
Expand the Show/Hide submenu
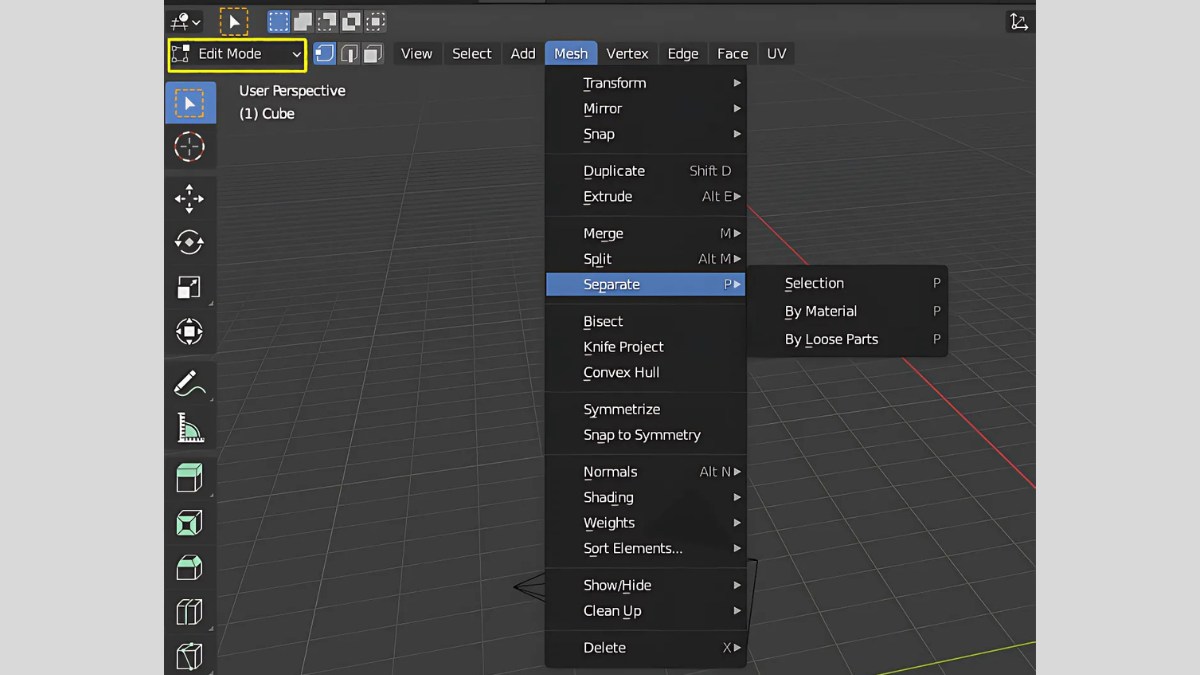[646, 586]
